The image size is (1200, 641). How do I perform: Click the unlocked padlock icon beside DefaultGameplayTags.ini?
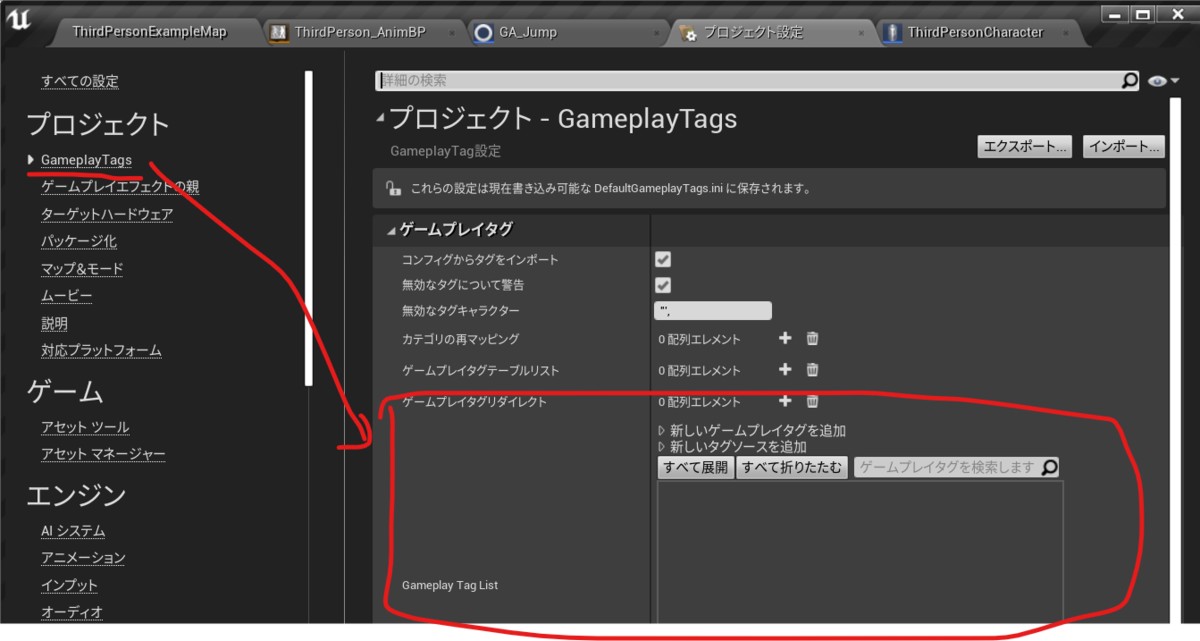(393, 188)
